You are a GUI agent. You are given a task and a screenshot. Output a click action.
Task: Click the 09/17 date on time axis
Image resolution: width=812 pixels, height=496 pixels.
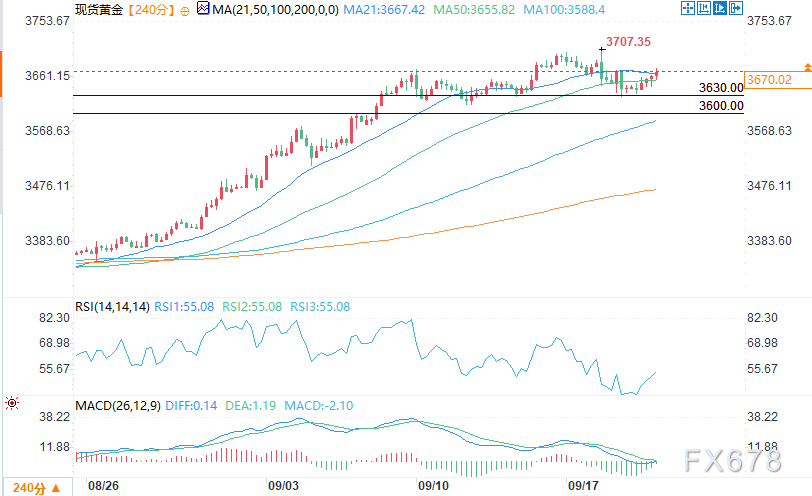click(583, 484)
